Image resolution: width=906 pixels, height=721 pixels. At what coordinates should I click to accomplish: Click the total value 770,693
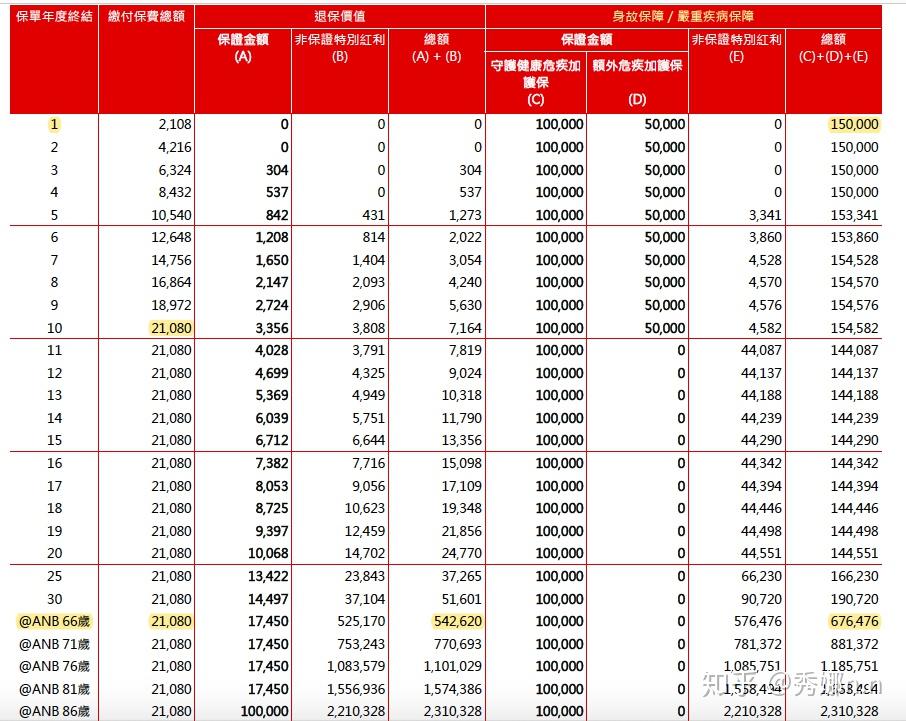458,644
